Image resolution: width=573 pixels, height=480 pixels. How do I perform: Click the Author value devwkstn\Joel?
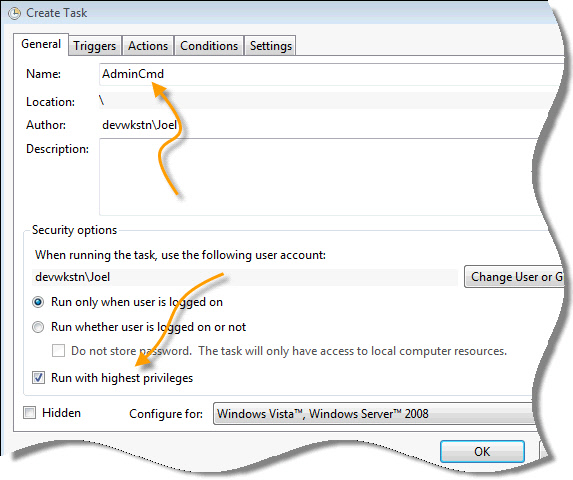point(140,125)
